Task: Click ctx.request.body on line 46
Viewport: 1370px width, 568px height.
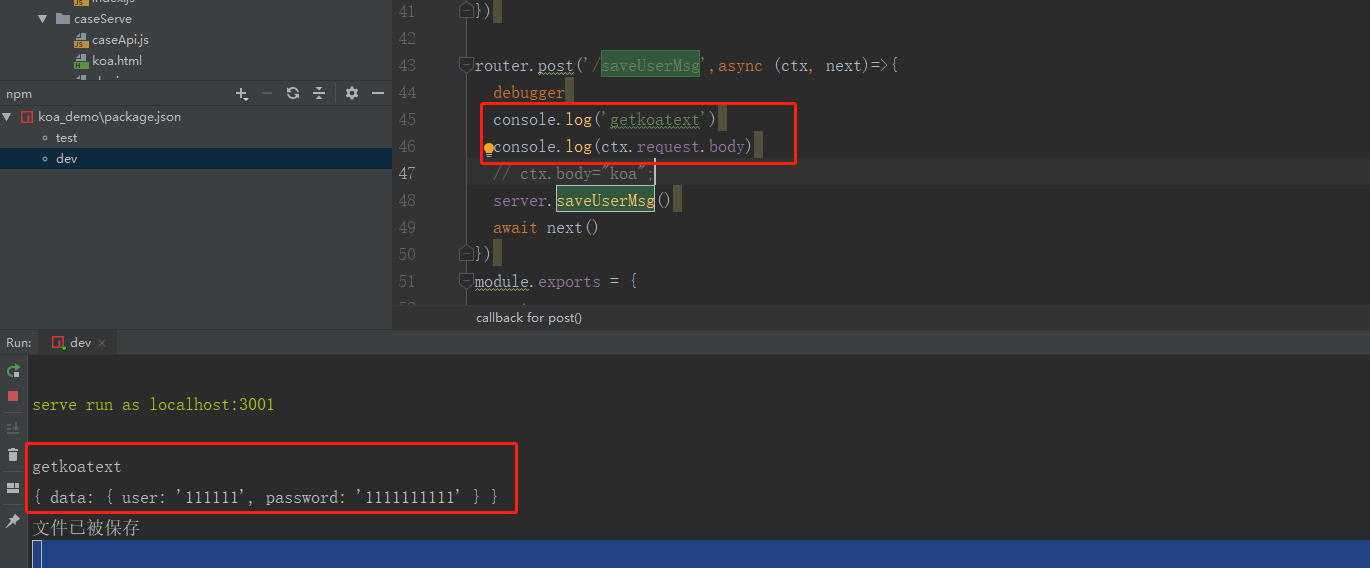Action: [673, 146]
